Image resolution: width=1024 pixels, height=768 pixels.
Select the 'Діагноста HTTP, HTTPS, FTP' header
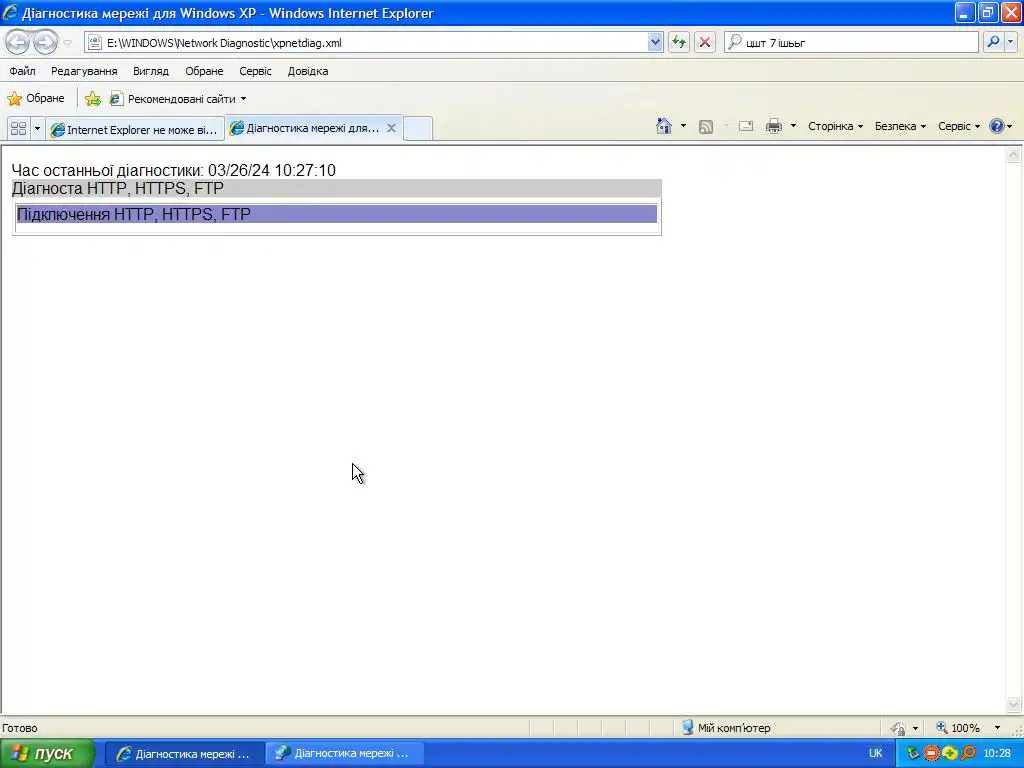coord(336,189)
